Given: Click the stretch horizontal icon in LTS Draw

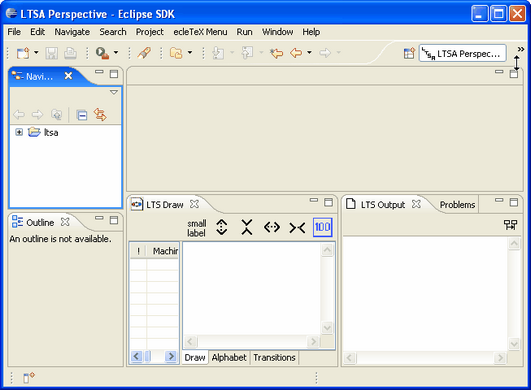Looking at the screenshot, I should (272, 227).
